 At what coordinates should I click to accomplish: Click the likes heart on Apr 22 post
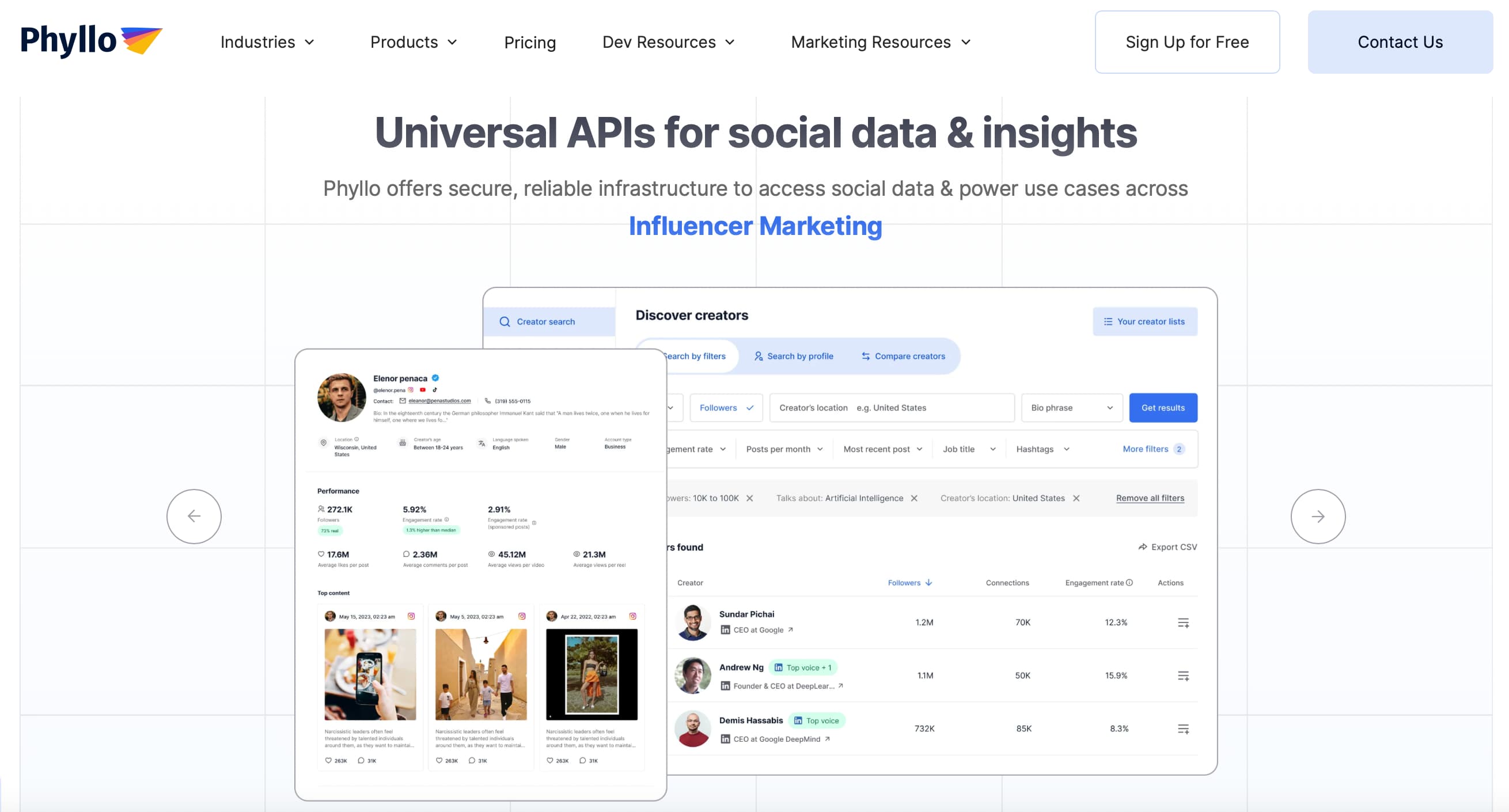(x=549, y=760)
